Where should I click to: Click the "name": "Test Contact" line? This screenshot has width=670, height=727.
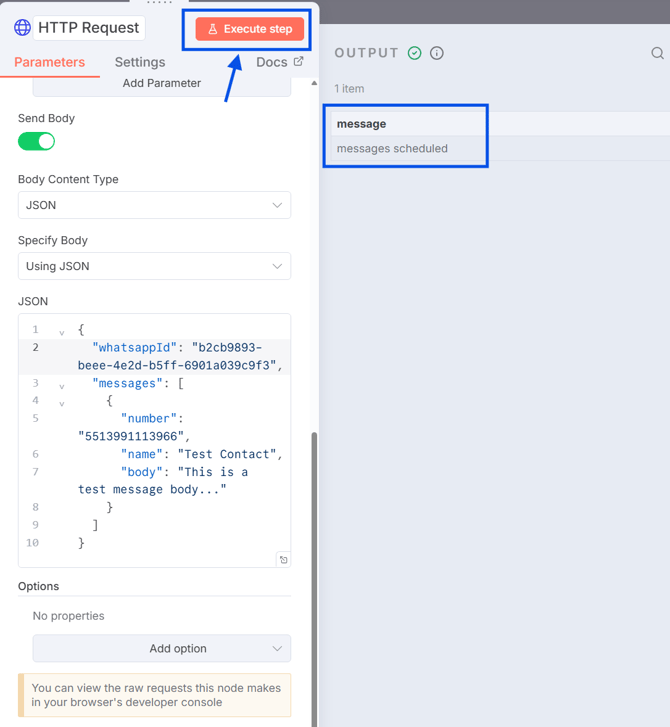pos(201,454)
